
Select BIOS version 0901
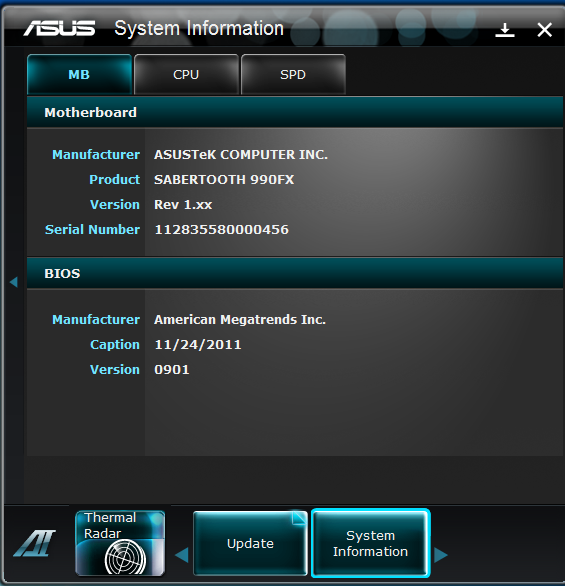172,370
